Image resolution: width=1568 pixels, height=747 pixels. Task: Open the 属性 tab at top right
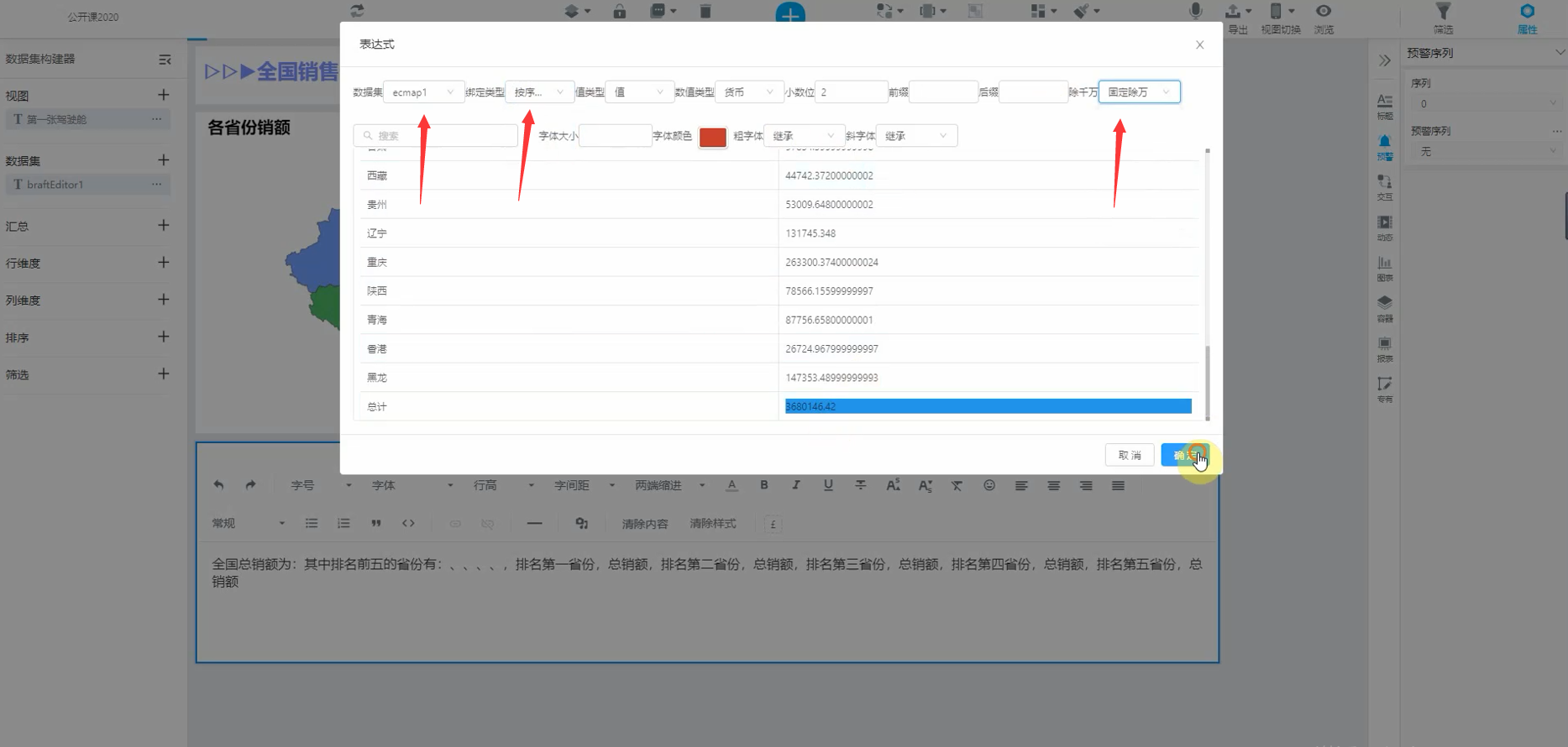coord(1527,18)
